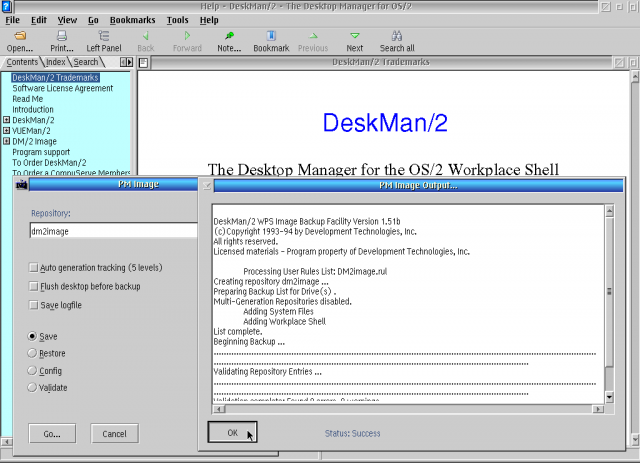Expand the DM/2 Image tree node
This screenshot has width=640, height=464.
coord(7,141)
